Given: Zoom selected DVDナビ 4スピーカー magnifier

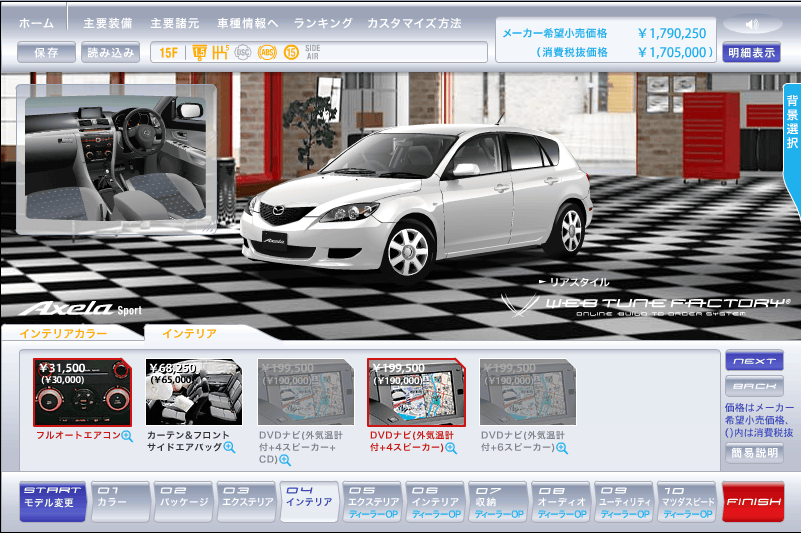Looking at the screenshot, I should (x=451, y=448).
